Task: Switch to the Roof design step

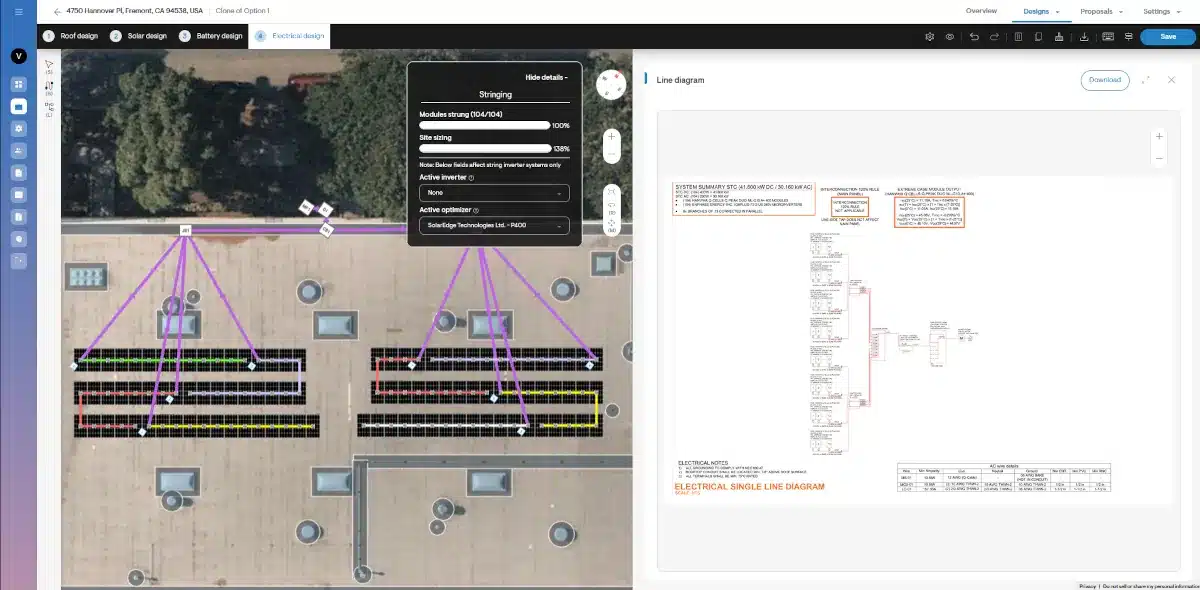Action: (72, 36)
